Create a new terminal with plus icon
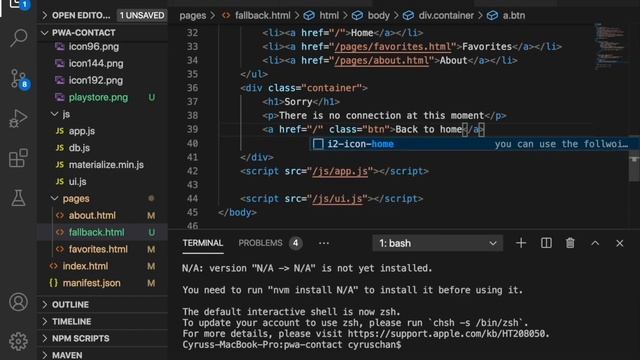The image size is (640, 360). pos(521,243)
